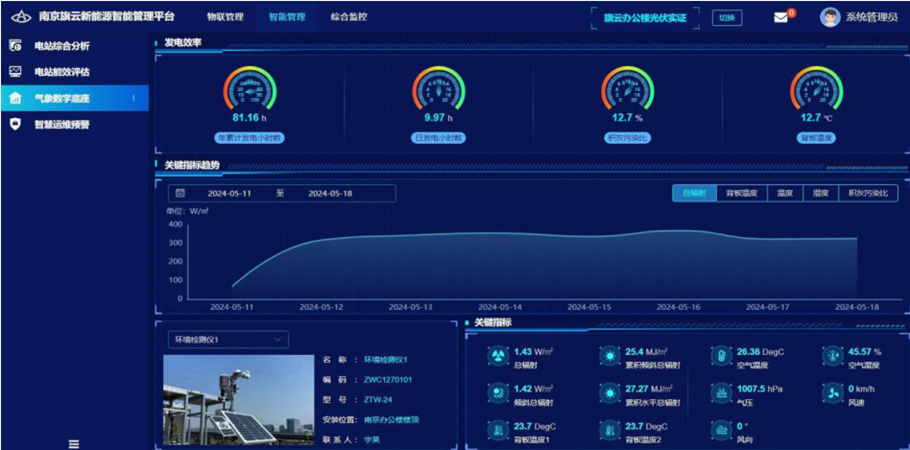Click the 风速 fan icon
The width and height of the screenshot is (910, 450).
click(x=832, y=392)
